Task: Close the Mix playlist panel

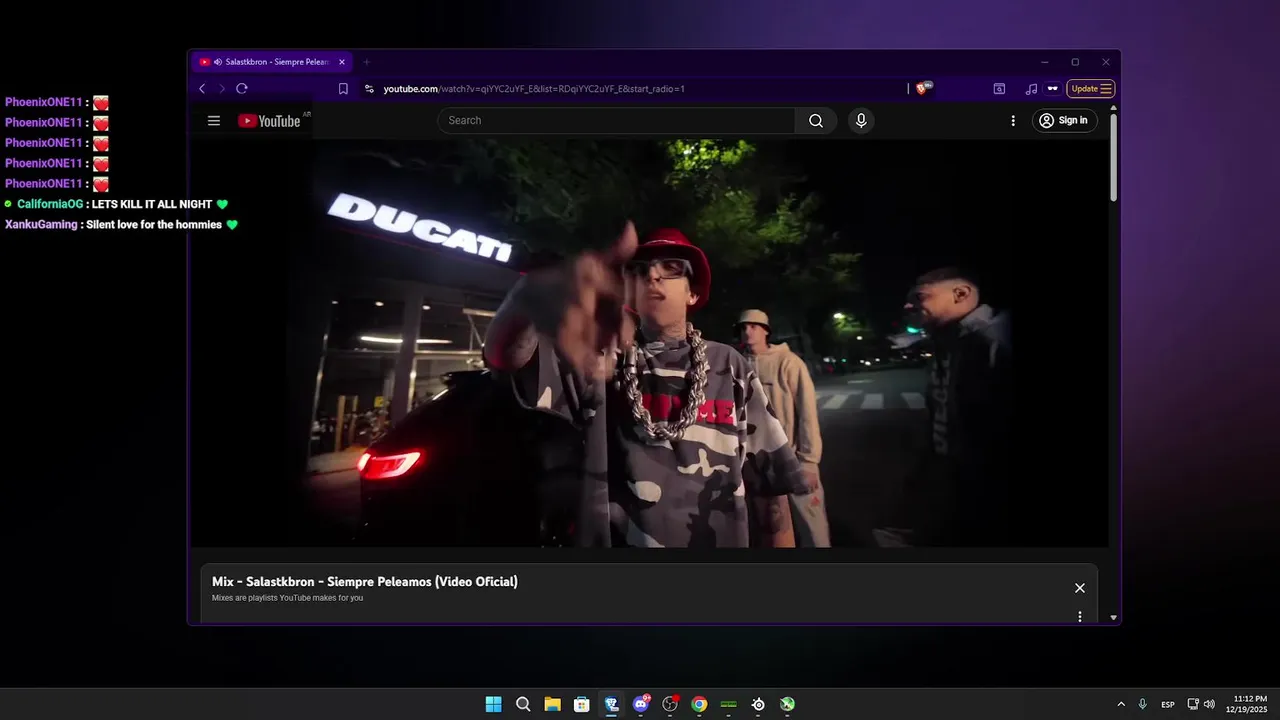Action: click(x=1080, y=588)
